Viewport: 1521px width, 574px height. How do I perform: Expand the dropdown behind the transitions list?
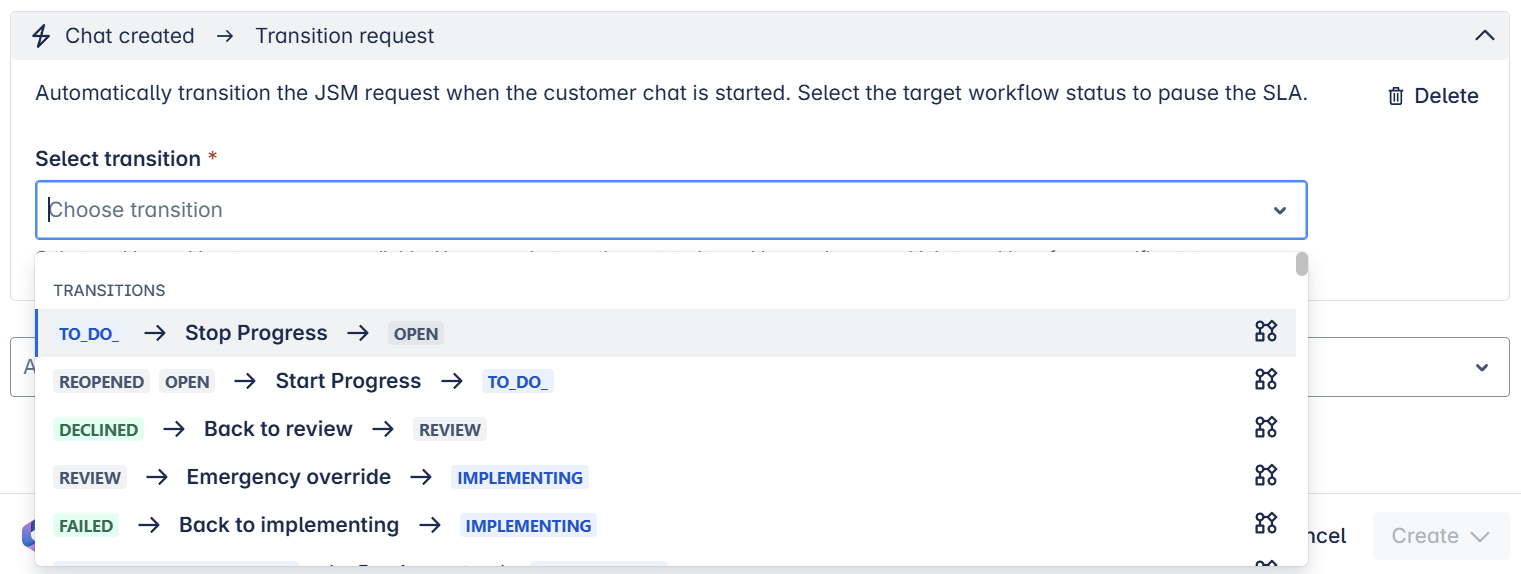1482,367
